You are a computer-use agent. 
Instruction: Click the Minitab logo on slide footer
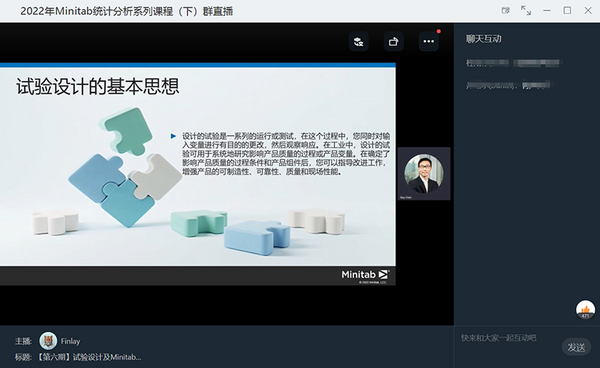365,275
